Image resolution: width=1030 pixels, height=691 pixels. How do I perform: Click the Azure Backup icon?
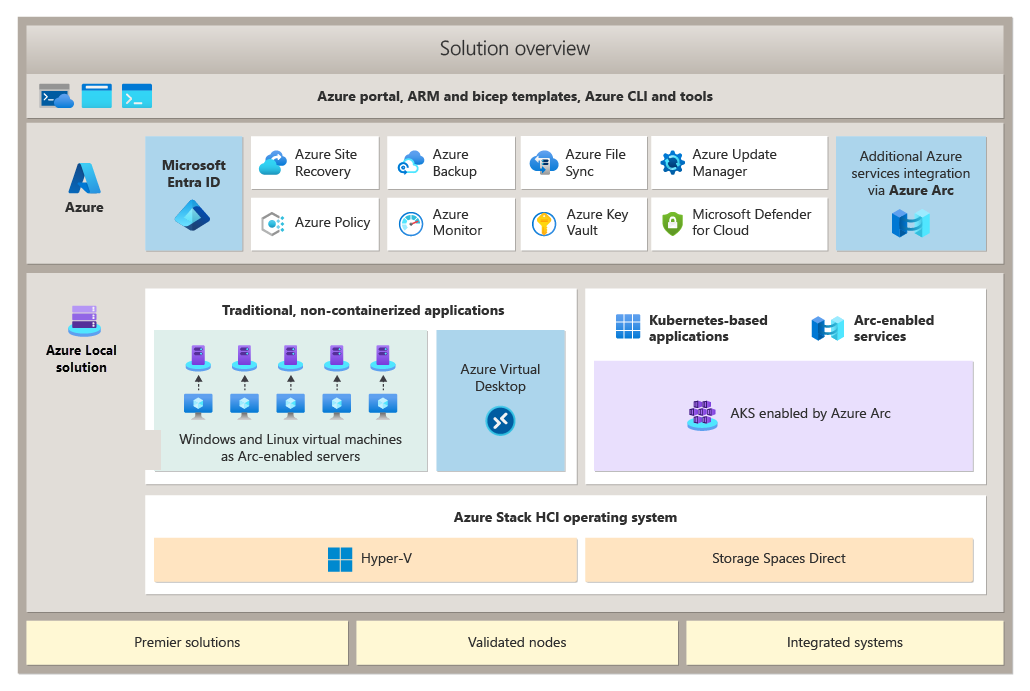(409, 162)
